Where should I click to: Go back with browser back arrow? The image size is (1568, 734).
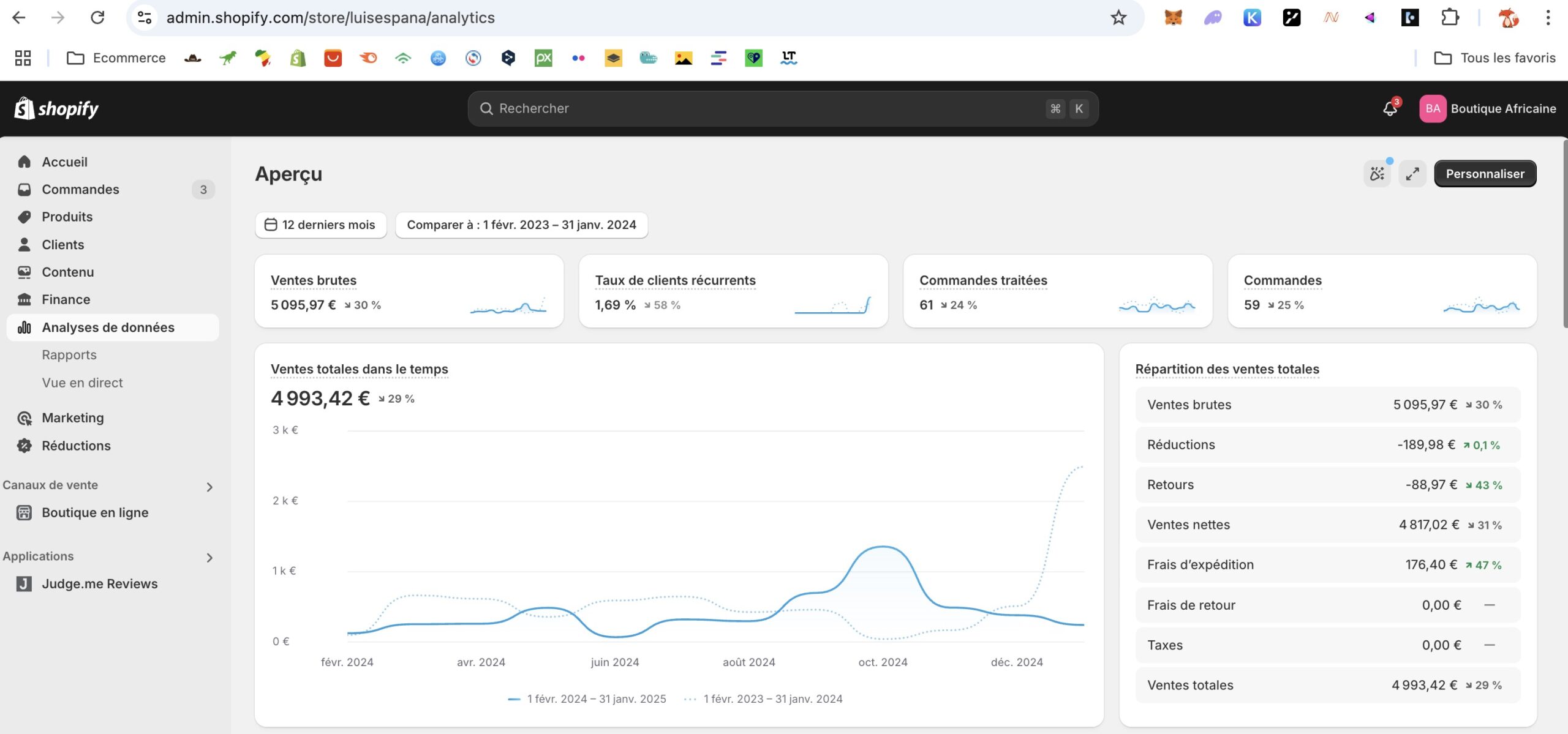coord(19,18)
